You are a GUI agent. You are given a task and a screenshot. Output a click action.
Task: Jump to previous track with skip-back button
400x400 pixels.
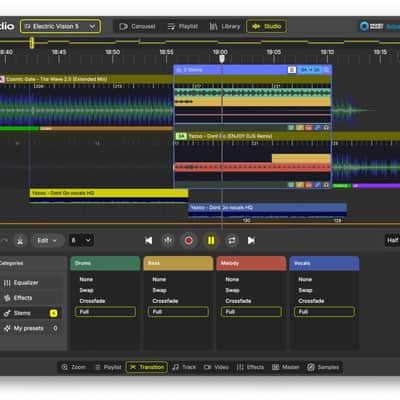tap(149, 240)
